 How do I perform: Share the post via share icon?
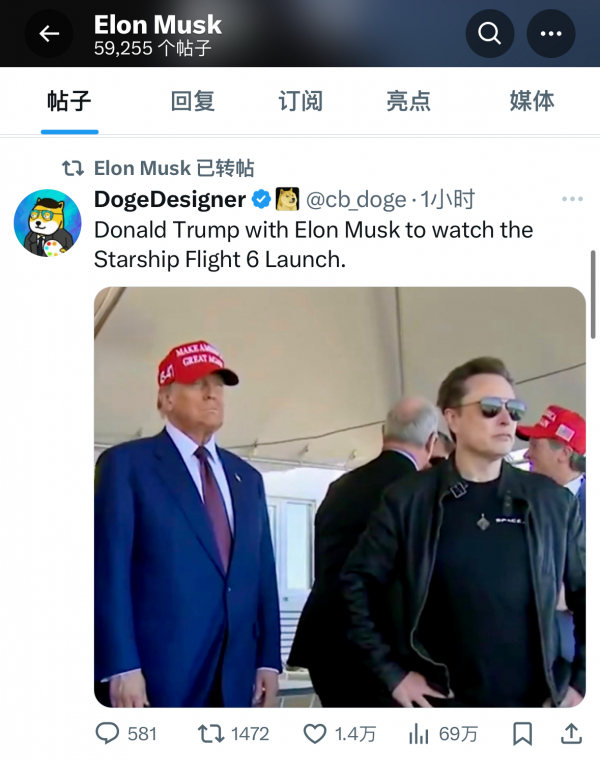(571, 734)
